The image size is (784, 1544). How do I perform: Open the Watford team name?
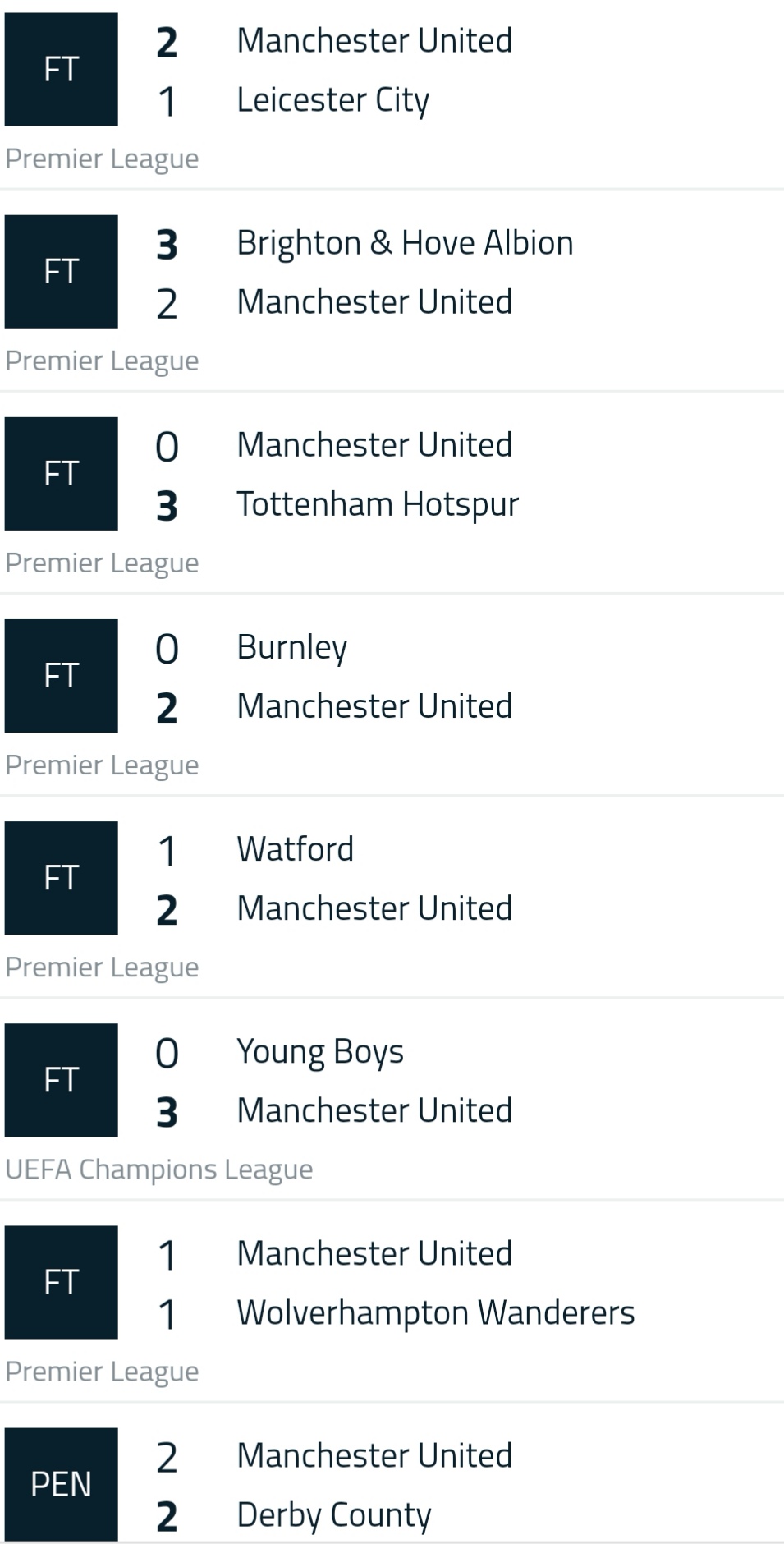[x=296, y=849]
